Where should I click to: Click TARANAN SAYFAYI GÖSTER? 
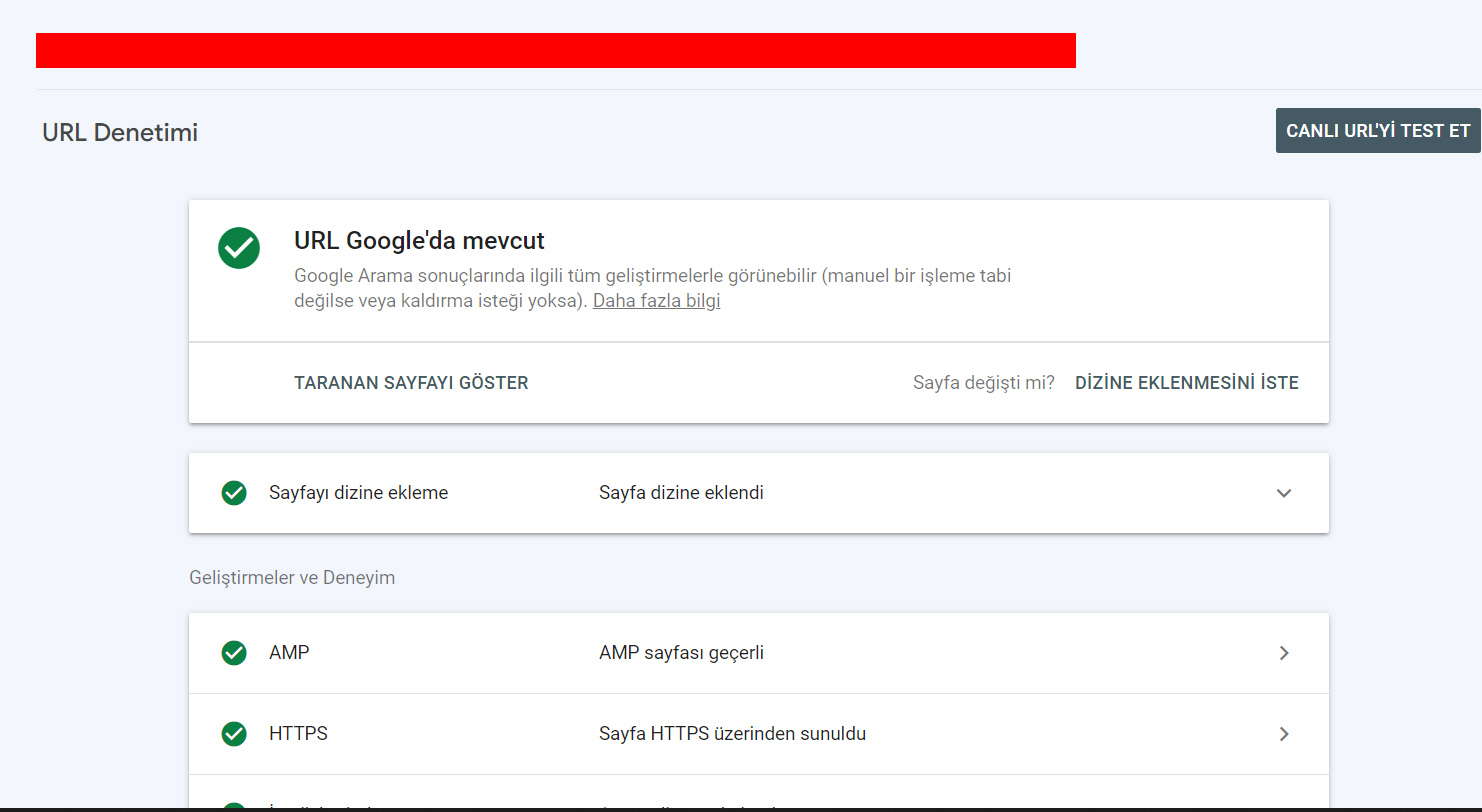[411, 383]
